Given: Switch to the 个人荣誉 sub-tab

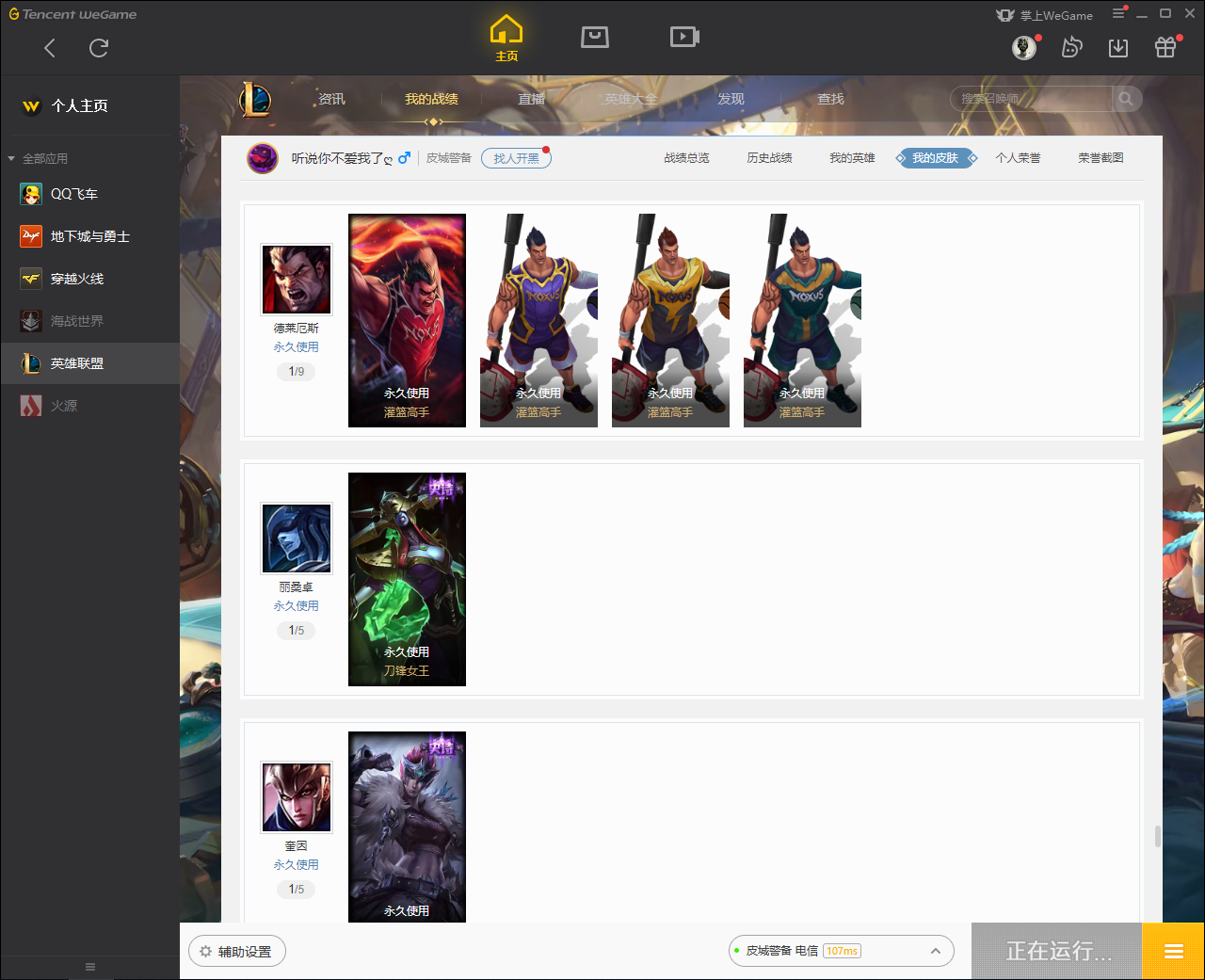Looking at the screenshot, I should (1018, 158).
